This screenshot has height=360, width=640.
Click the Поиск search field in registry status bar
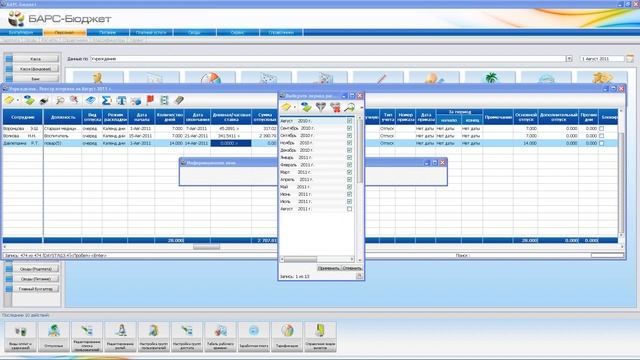[607, 256]
